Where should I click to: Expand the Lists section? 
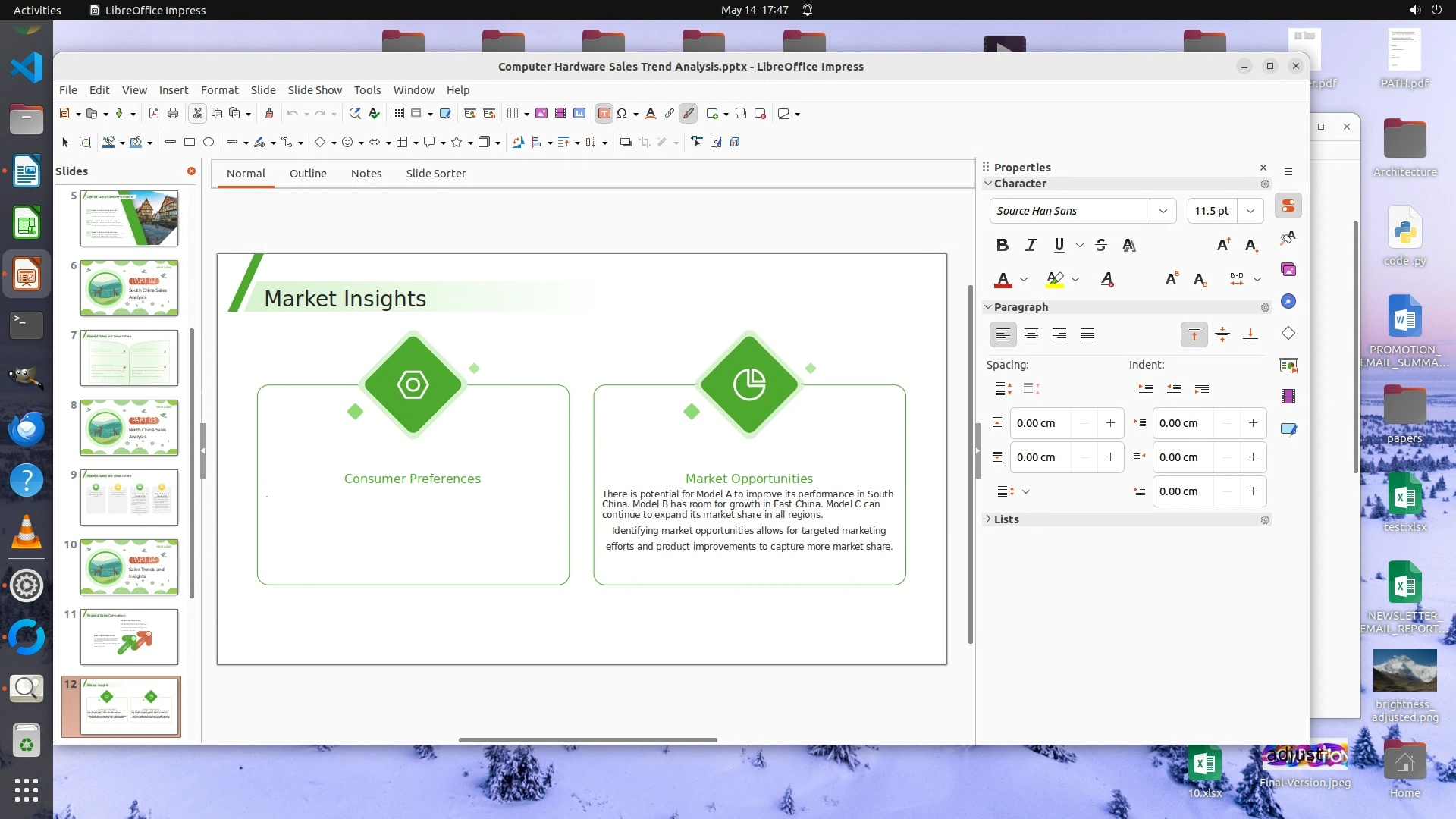[1006, 519]
